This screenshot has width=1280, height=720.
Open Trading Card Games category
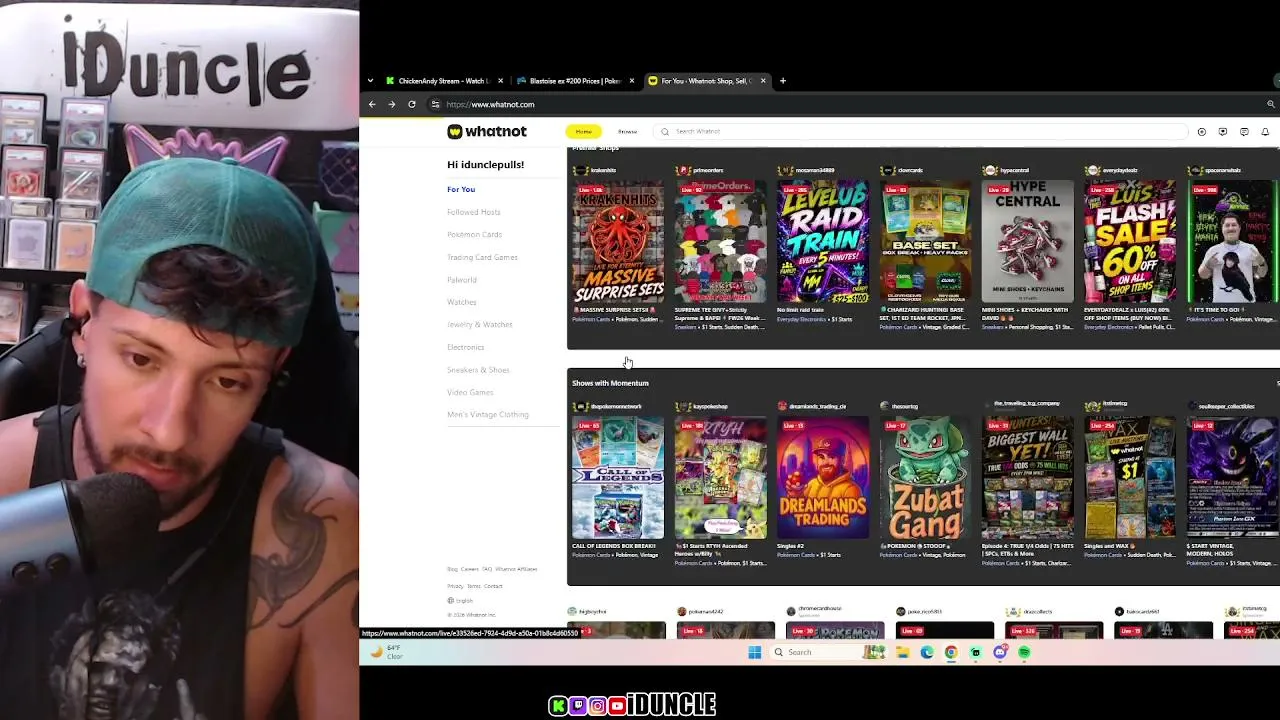482,257
